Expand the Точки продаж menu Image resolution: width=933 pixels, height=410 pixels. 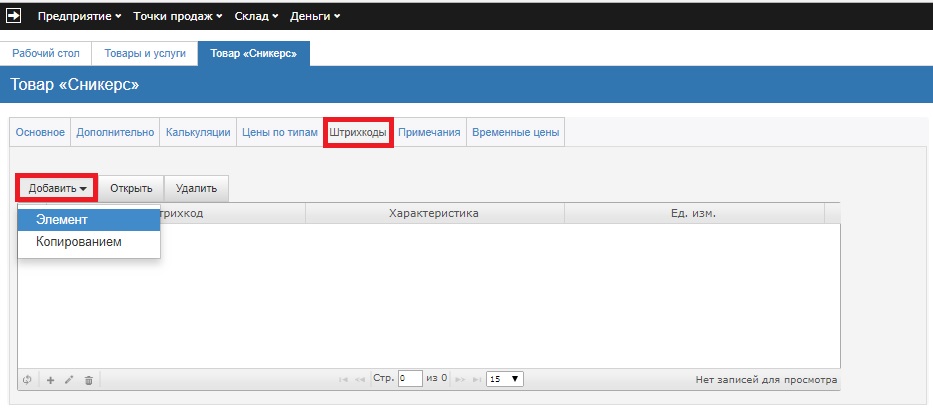(x=176, y=16)
